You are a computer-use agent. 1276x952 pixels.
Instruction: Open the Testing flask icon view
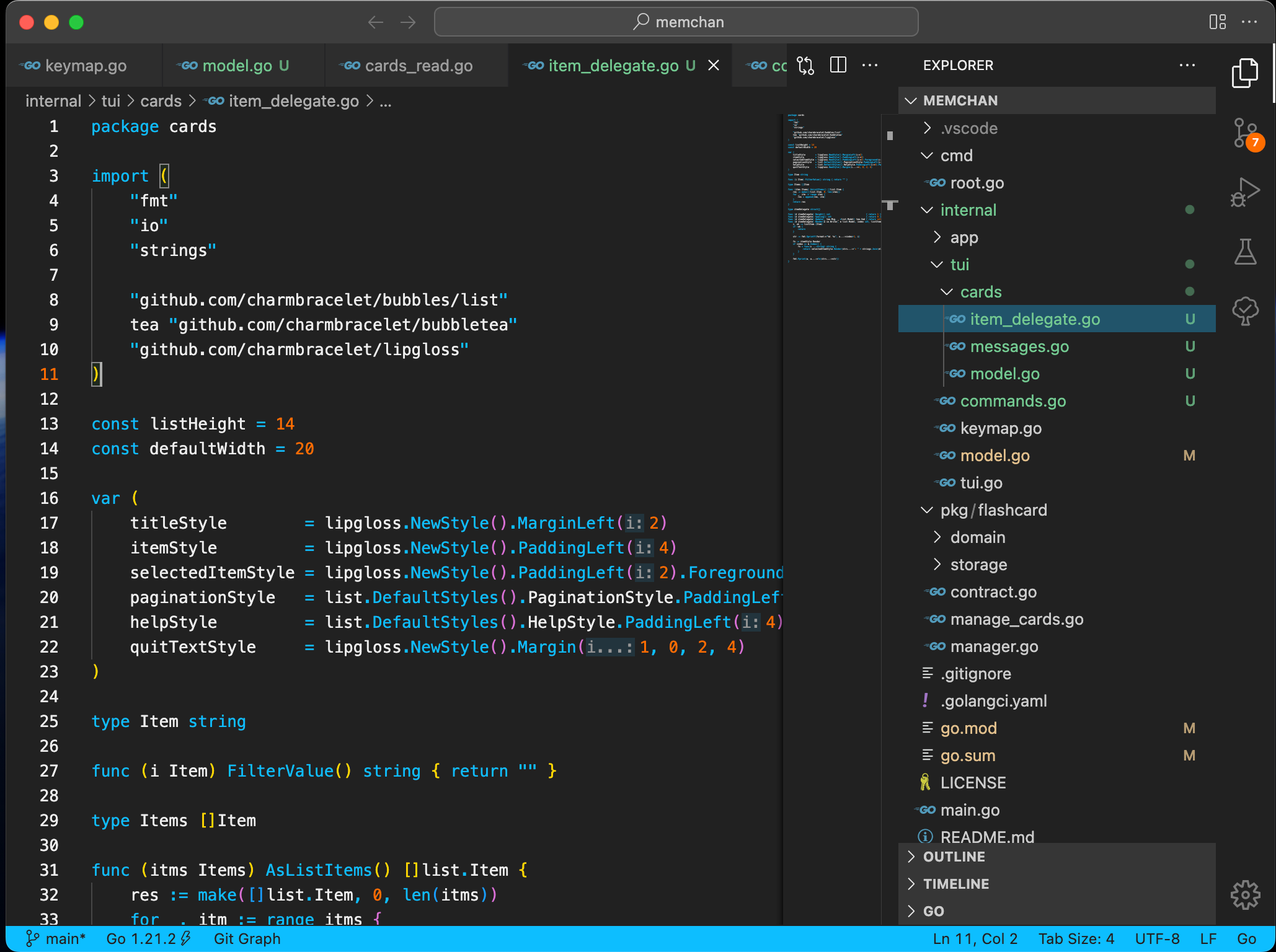tap(1244, 252)
